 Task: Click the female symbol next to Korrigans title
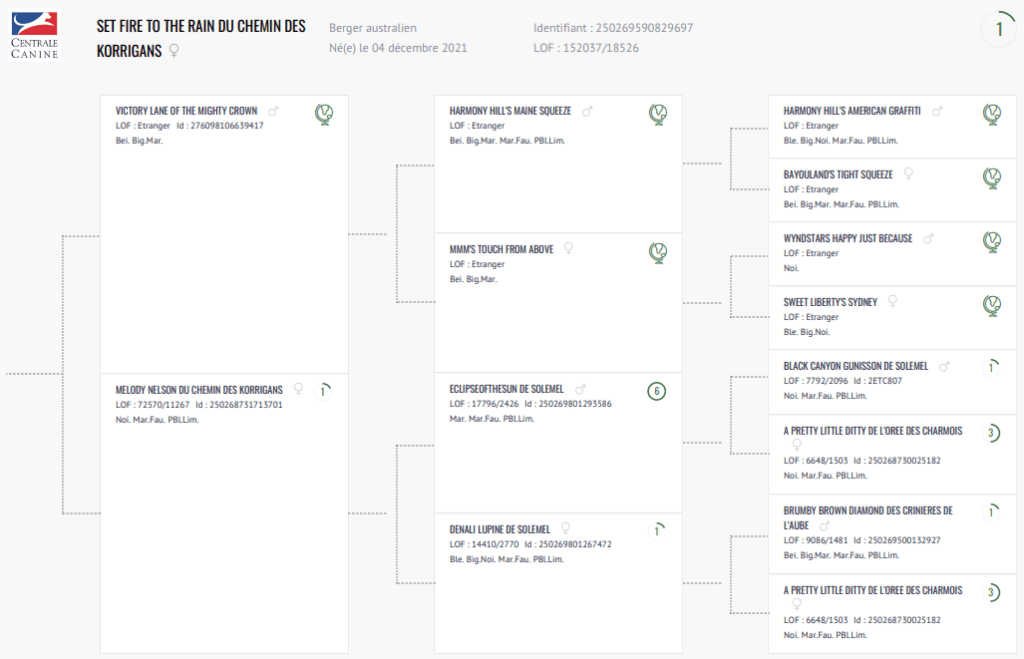174,50
